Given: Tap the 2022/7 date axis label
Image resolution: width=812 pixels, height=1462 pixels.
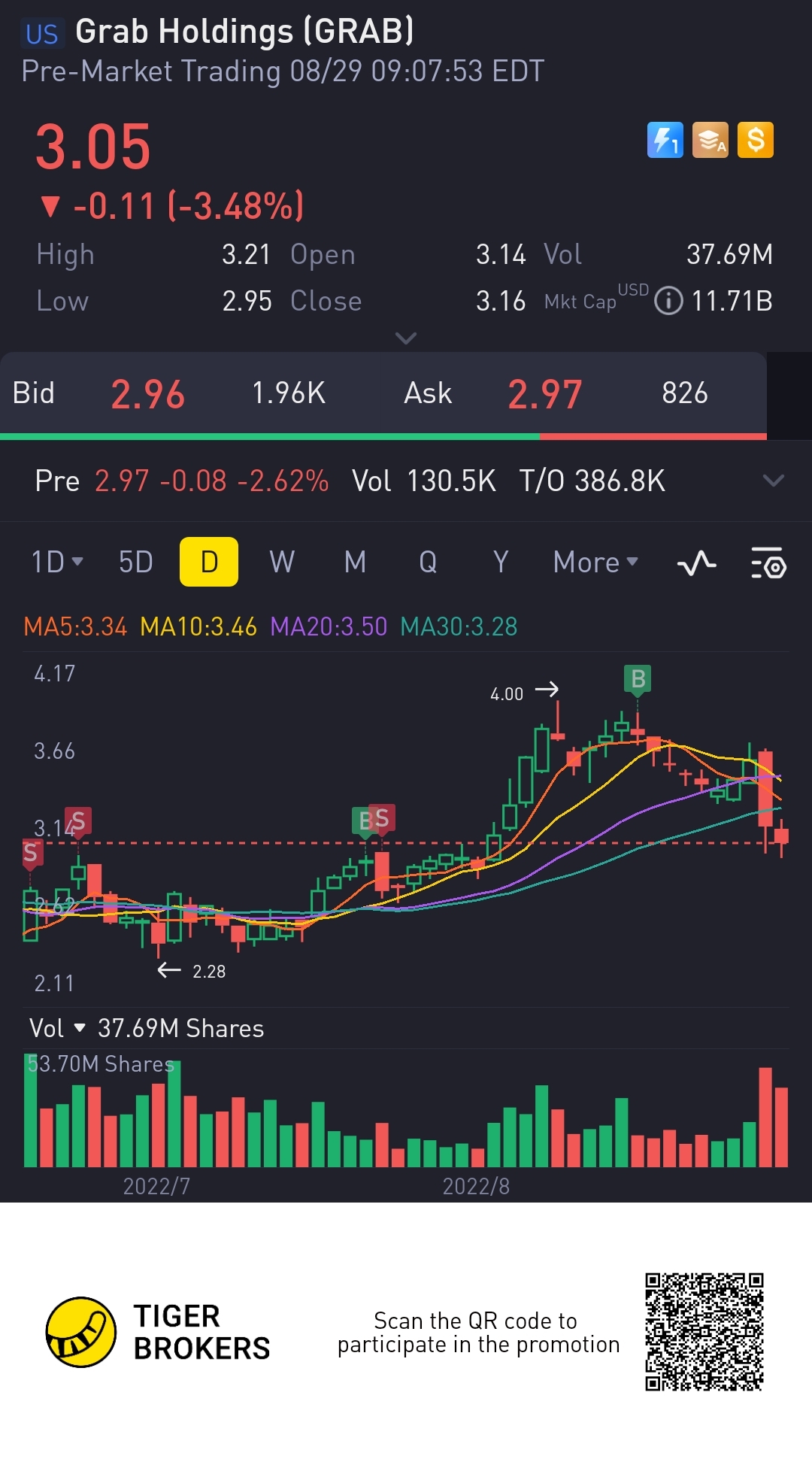Looking at the screenshot, I should point(156,1186).
